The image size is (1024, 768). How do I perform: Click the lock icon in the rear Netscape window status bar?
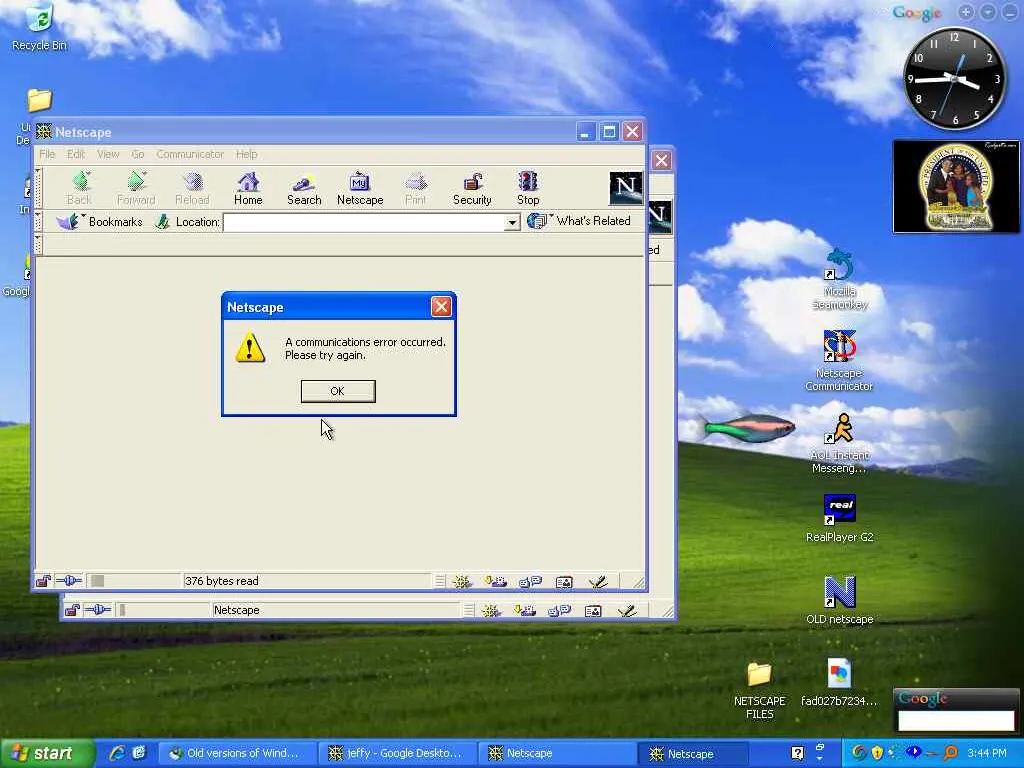click(72, 610)
